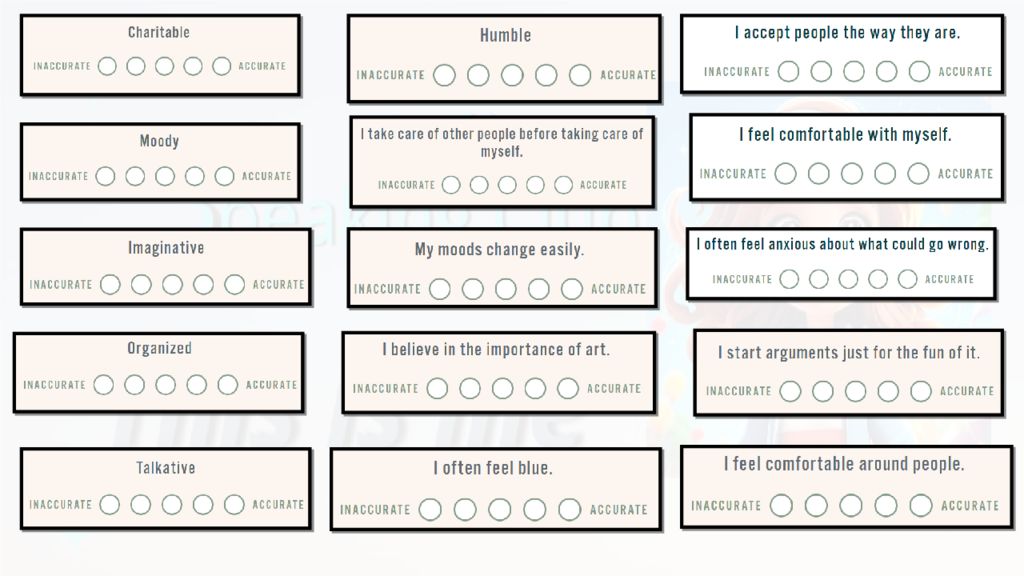Image resolution: width=1024 pixels, height=576 pixels.
Task: Choose last circle for comfortable around people
Action: 921,506
